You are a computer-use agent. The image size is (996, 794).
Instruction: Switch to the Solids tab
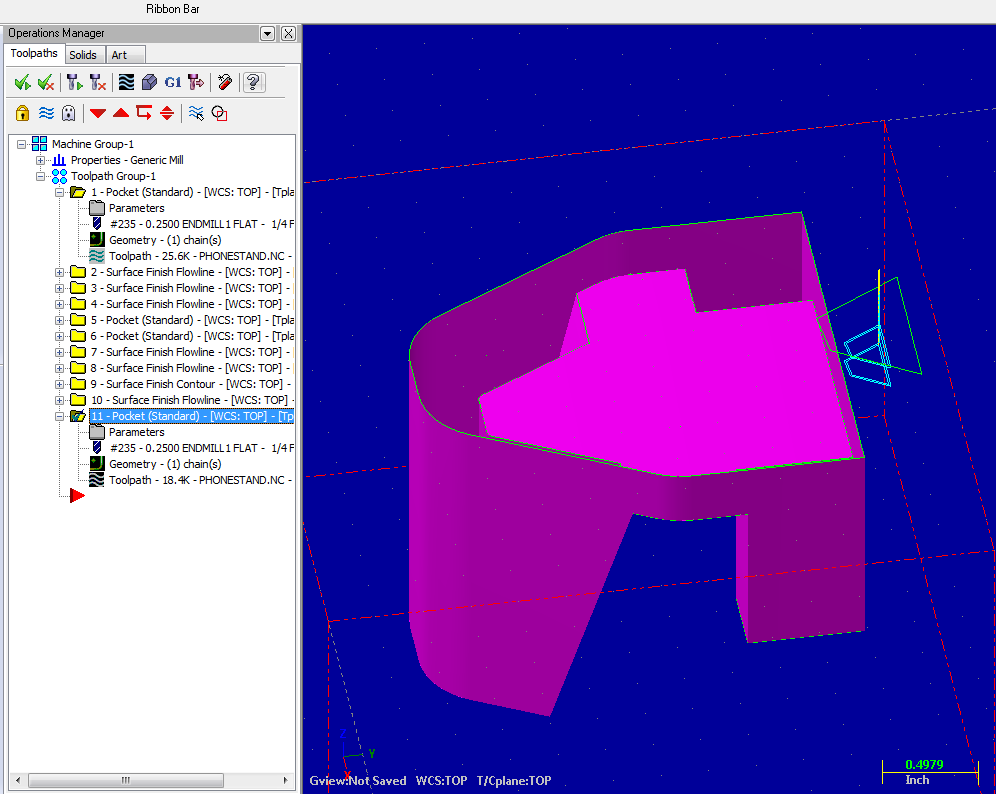point(83,55)
